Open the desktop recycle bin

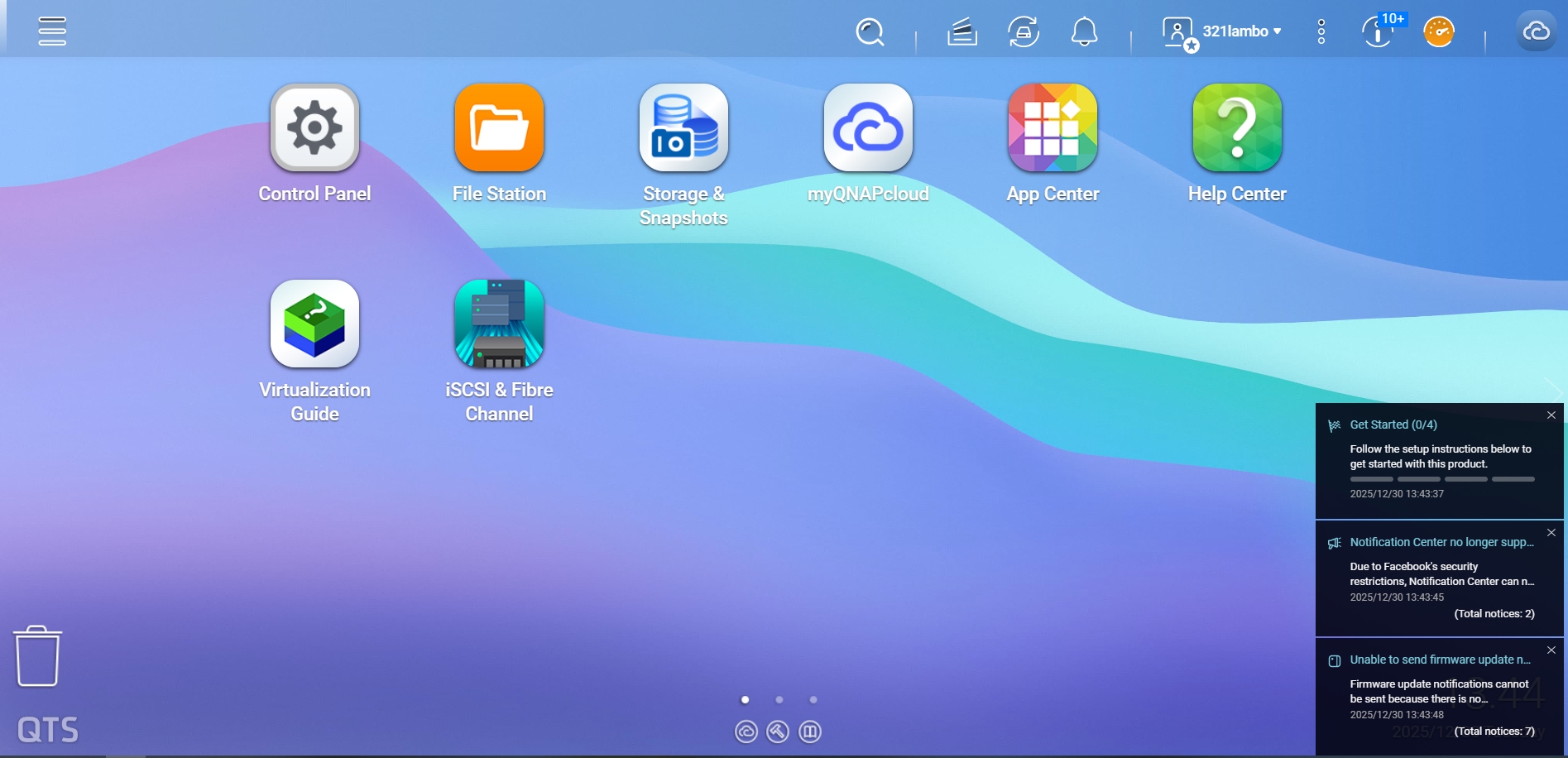[37, 656]
